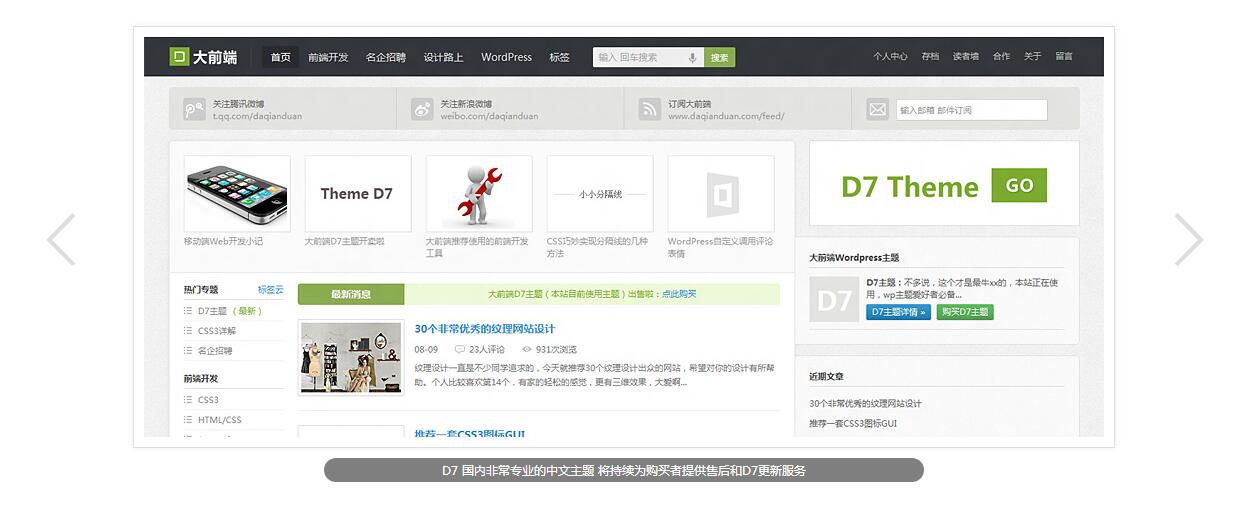The height and width of the screenshot is (506, 1250).
Task: Click the 点此购买 link in the green notice
Action: tap(679, 294)
